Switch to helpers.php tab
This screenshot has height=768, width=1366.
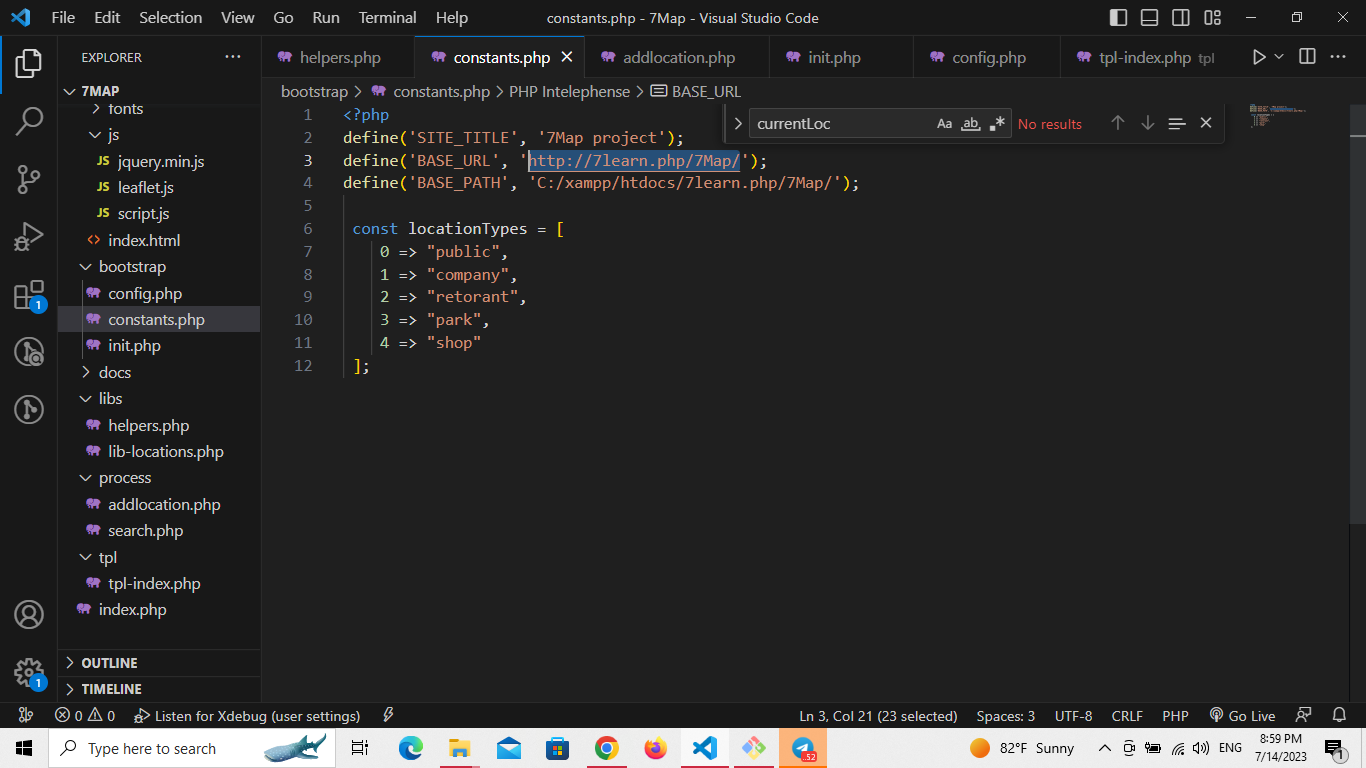(x=340, y=57)
